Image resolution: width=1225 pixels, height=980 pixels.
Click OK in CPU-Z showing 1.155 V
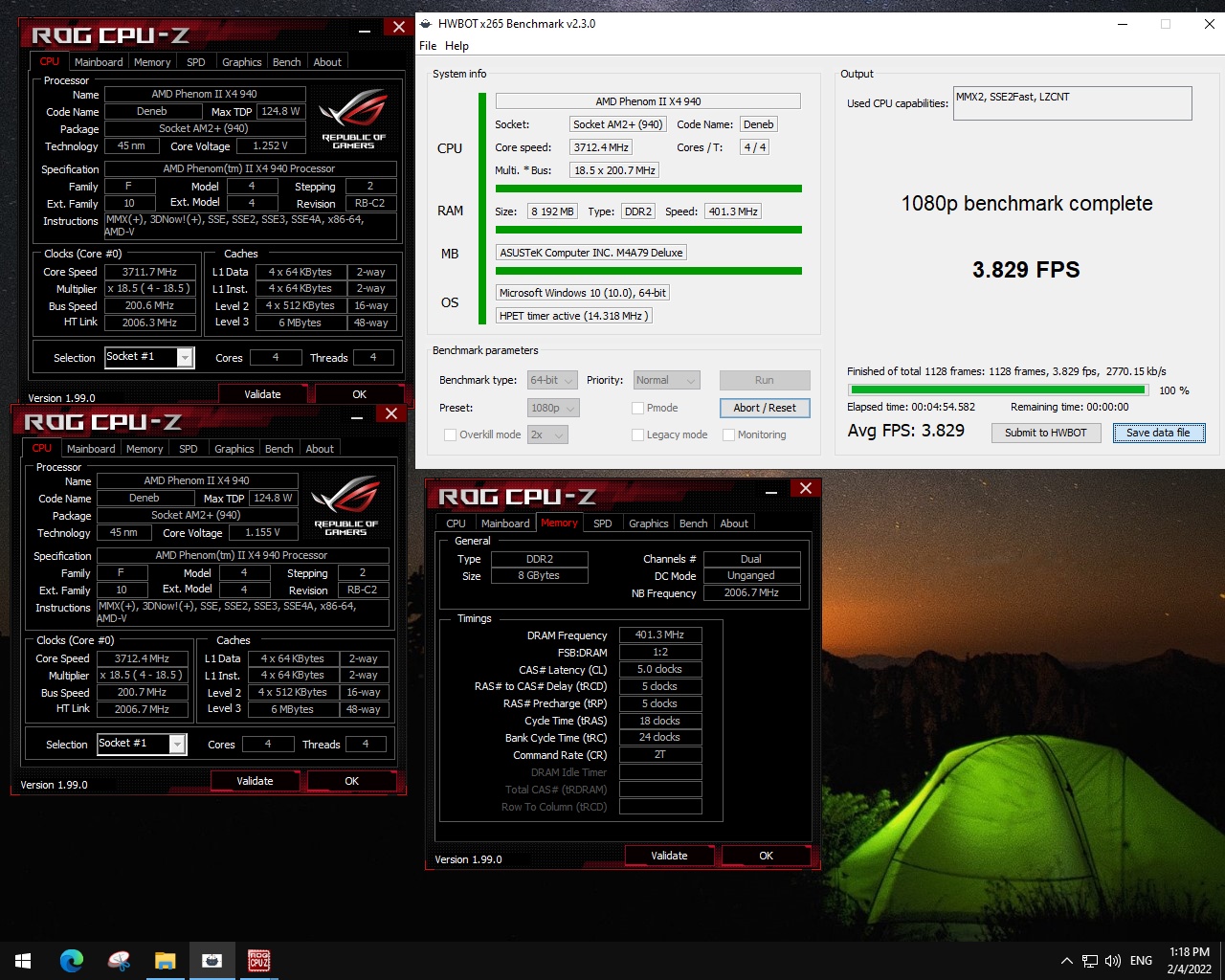pyautogui.click(x=352, y=781)
